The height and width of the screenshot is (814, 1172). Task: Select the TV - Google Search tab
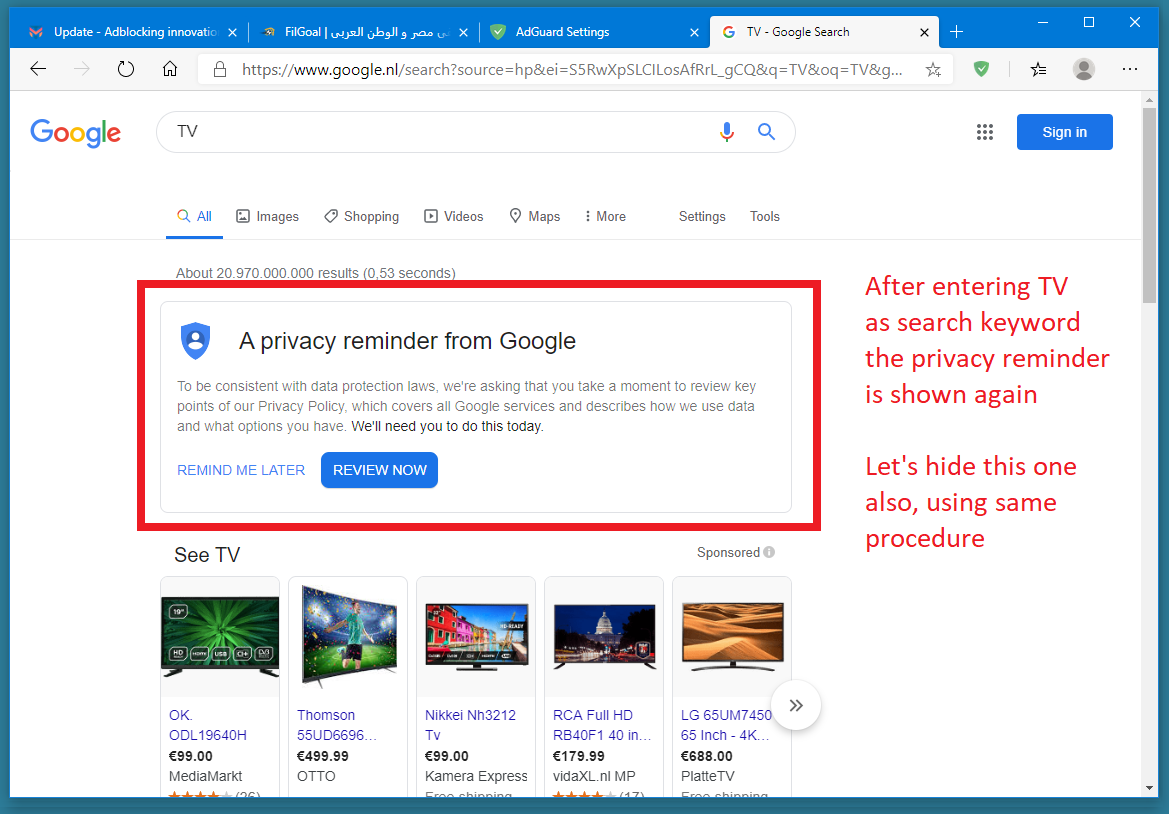[824, 32]
